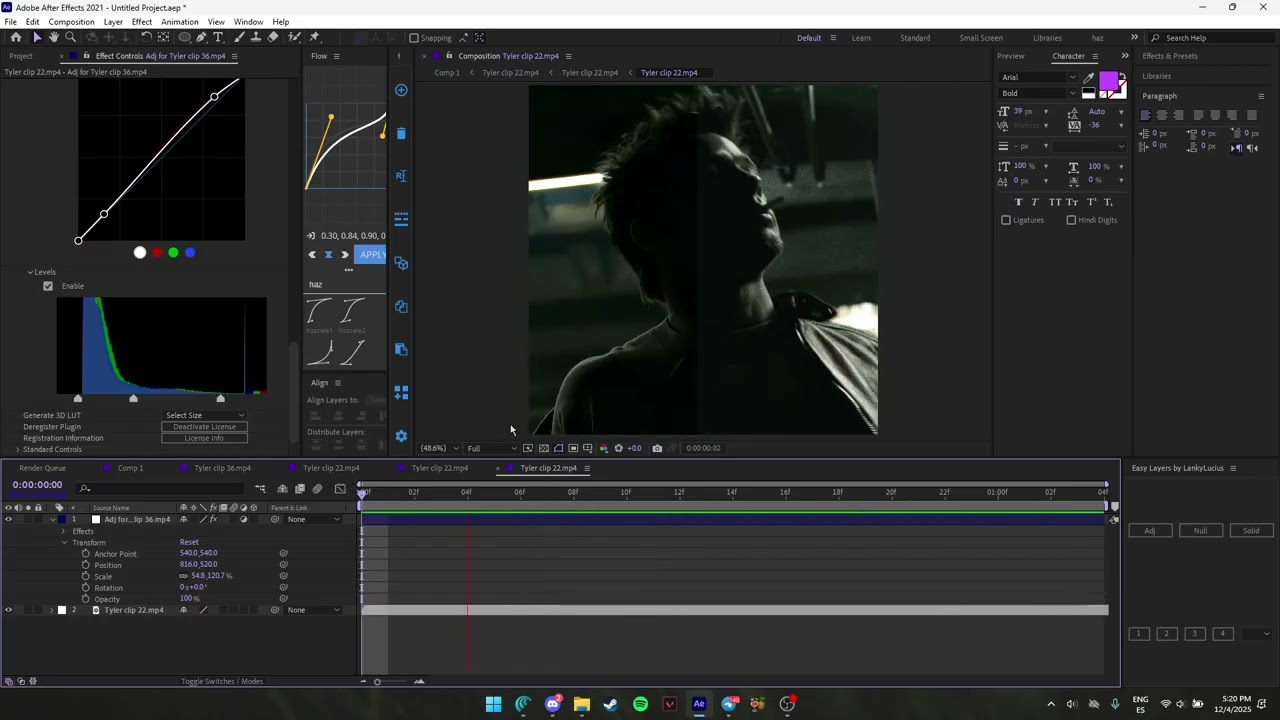Switch to Tyler clip 36.mp4 timeline tab
Screen dimensions: 1280x720
[222, 468]
